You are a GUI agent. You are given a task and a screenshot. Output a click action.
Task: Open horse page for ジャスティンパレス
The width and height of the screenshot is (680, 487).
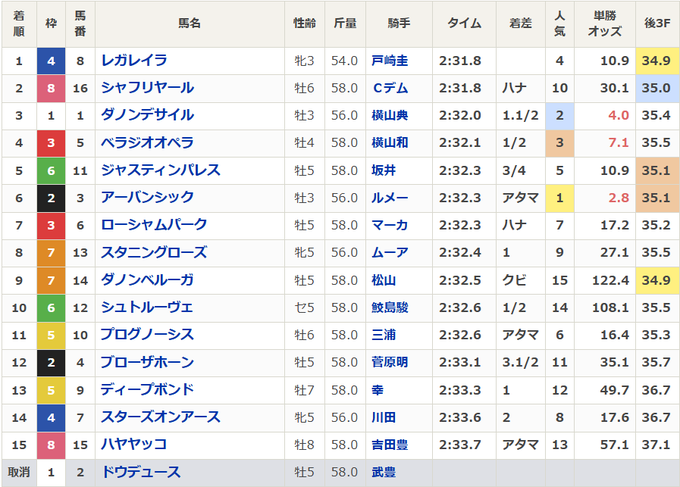pyautogui.click(x=160, y=170)
